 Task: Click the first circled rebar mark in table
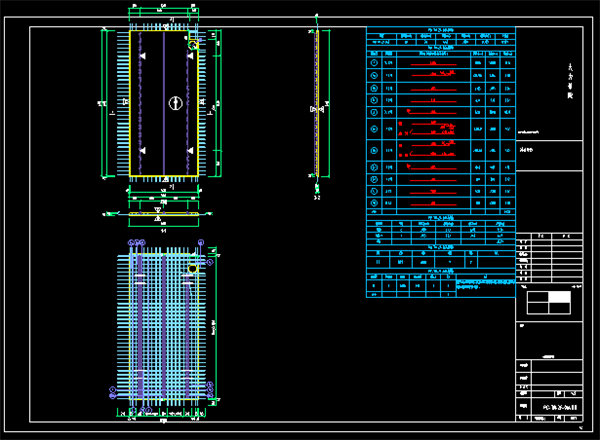374,63
